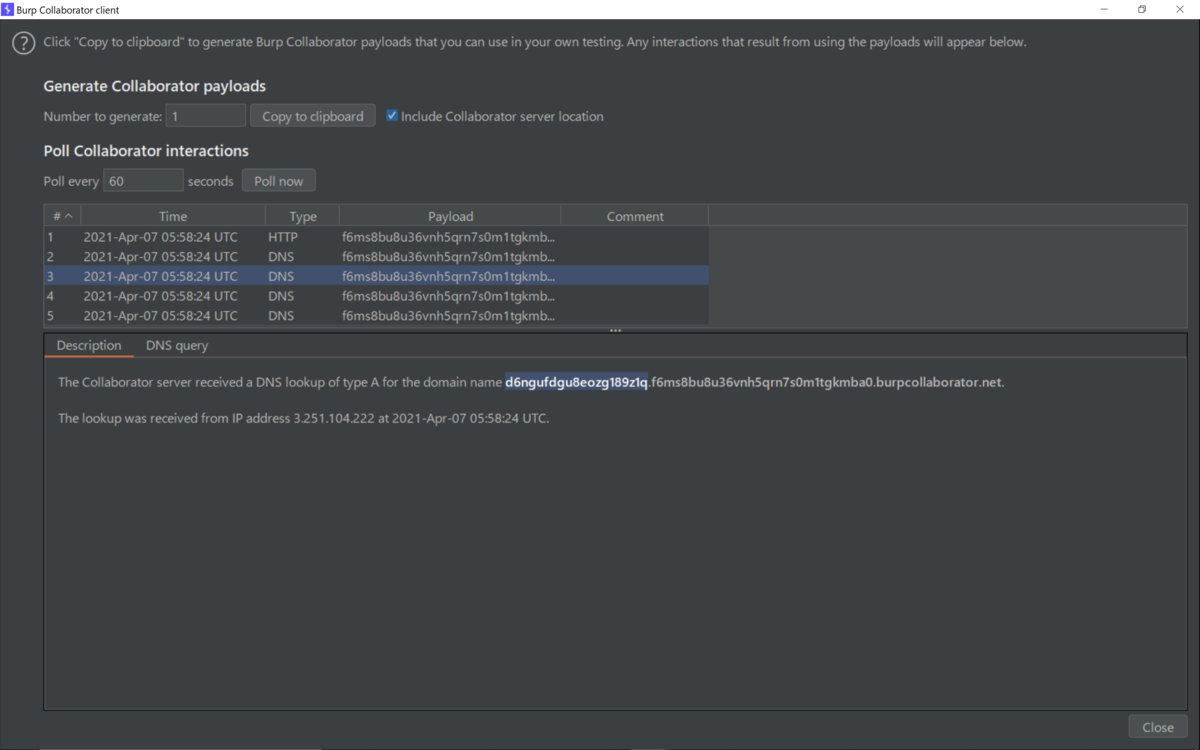Switch to the DNS query tab
1200x750 pixels.
(x=177, y=346)
